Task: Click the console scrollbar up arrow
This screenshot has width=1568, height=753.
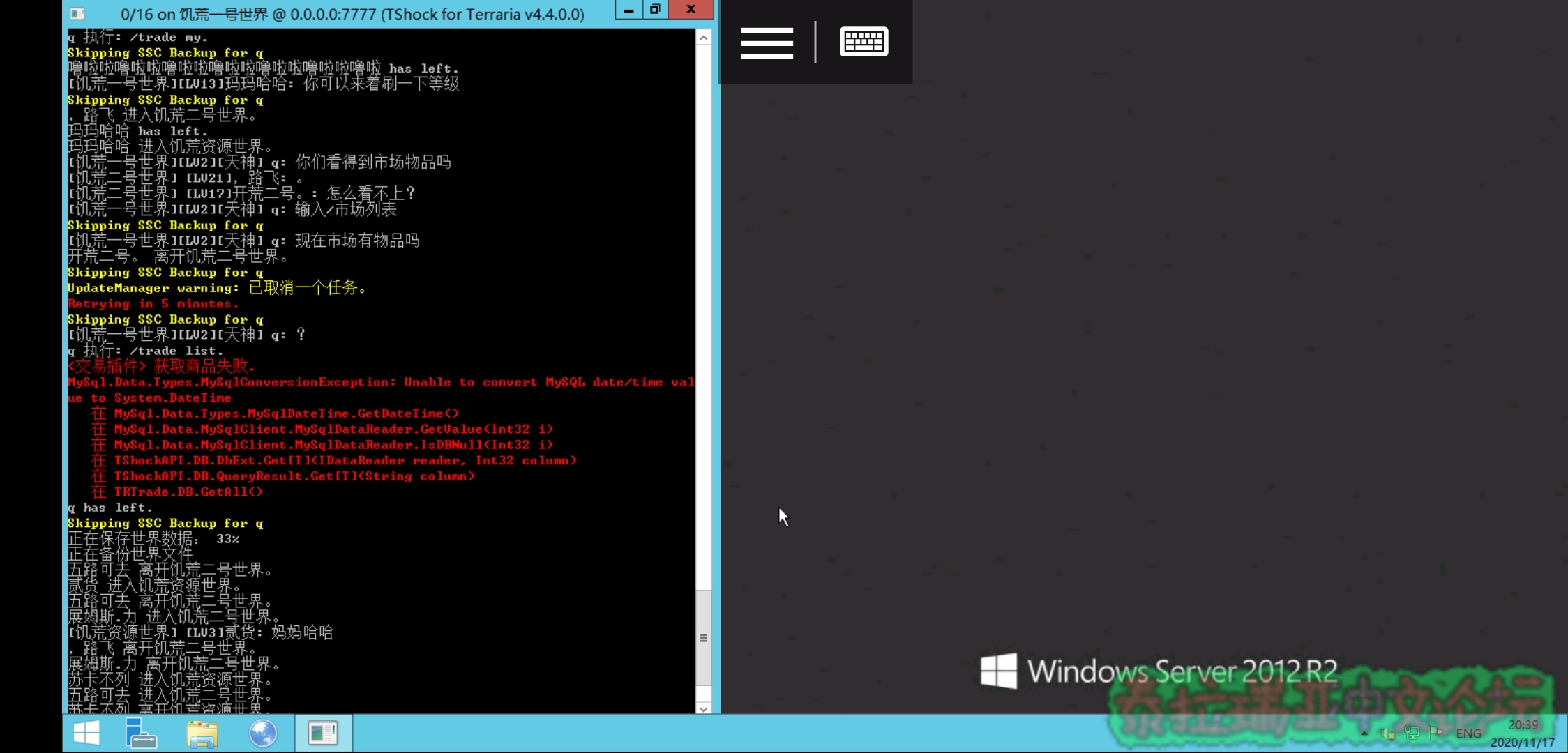Action: click(704, 38)
